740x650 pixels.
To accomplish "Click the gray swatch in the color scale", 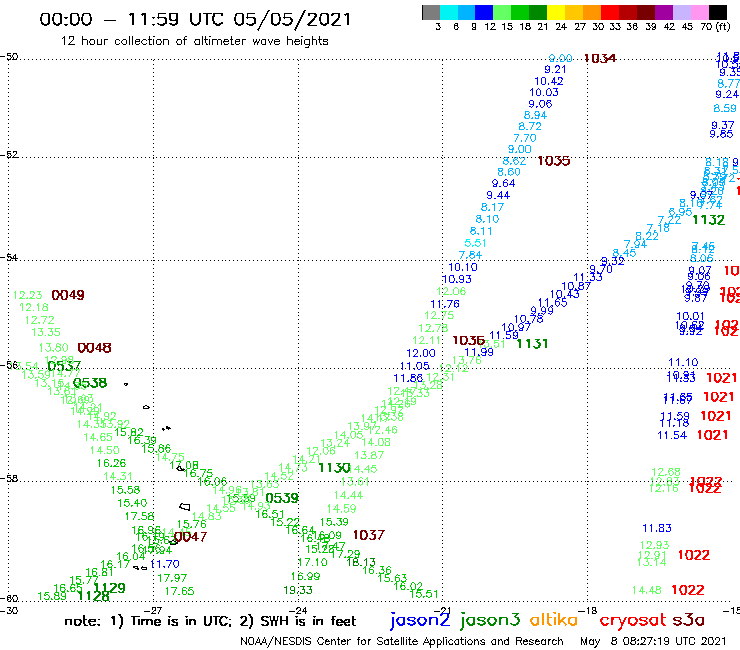I will click(x=431, y=12).
